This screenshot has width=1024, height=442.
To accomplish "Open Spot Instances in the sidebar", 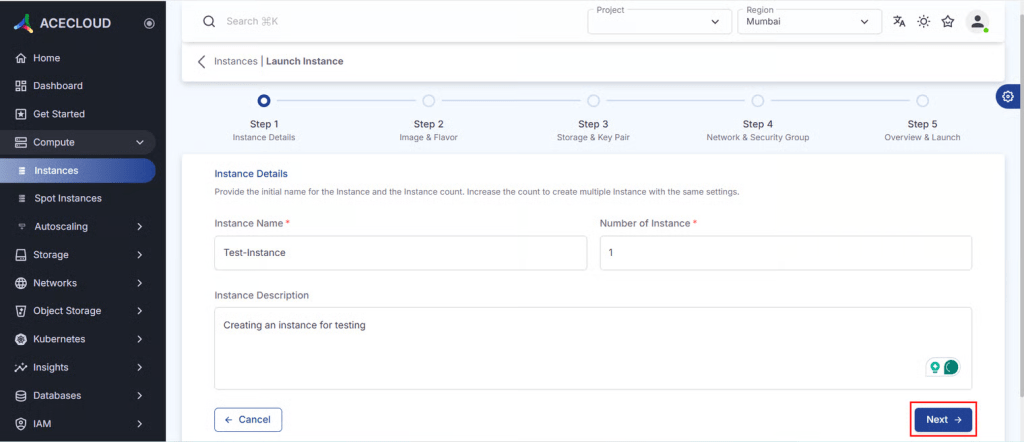I will 68,199.
